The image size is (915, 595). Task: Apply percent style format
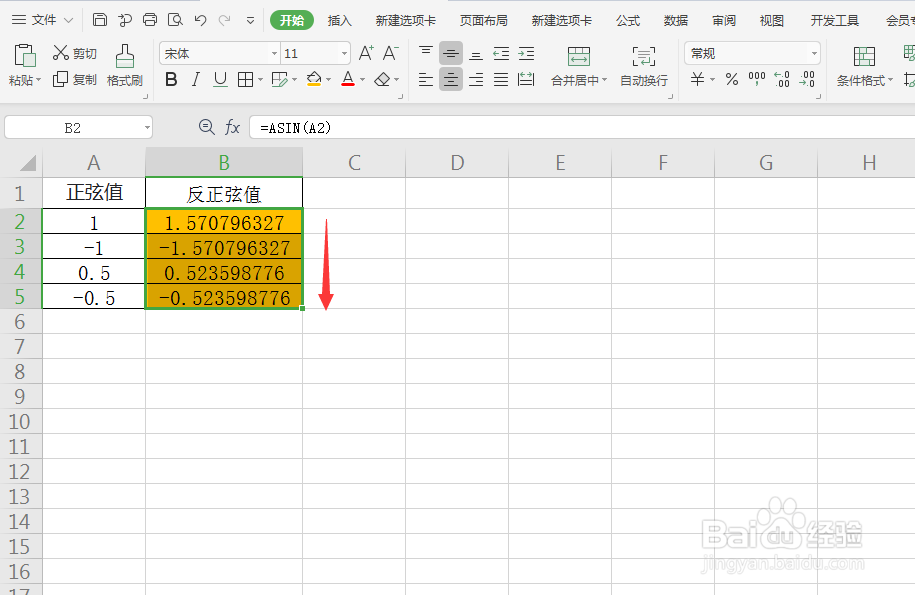click(732, 79)
